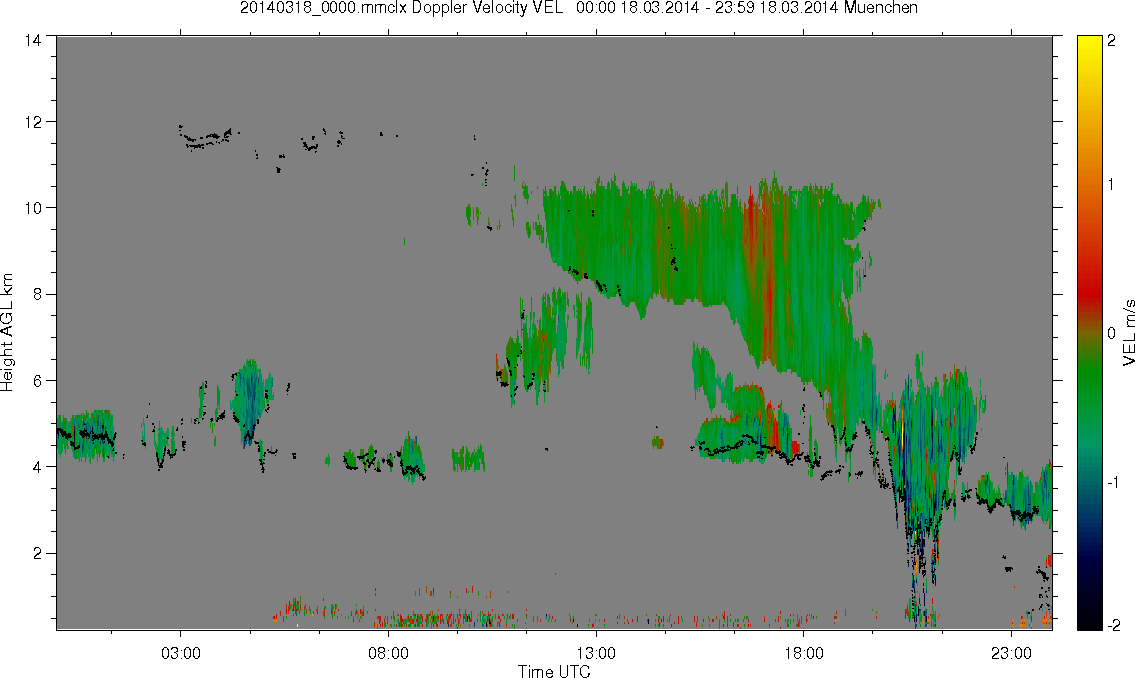The width and height of the screenshot is (1135, 678).
Task: Click the '10' height tick label
Action: click(x=33, y=208)
